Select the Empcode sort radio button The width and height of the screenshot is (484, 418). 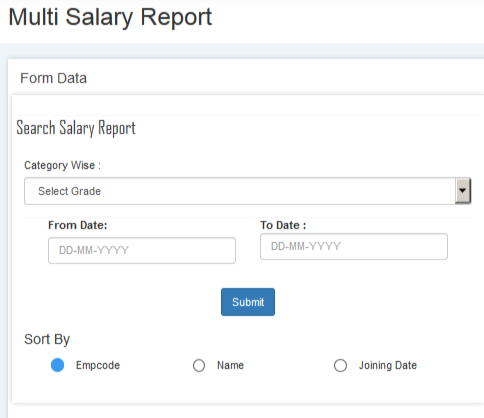(57, 365)
